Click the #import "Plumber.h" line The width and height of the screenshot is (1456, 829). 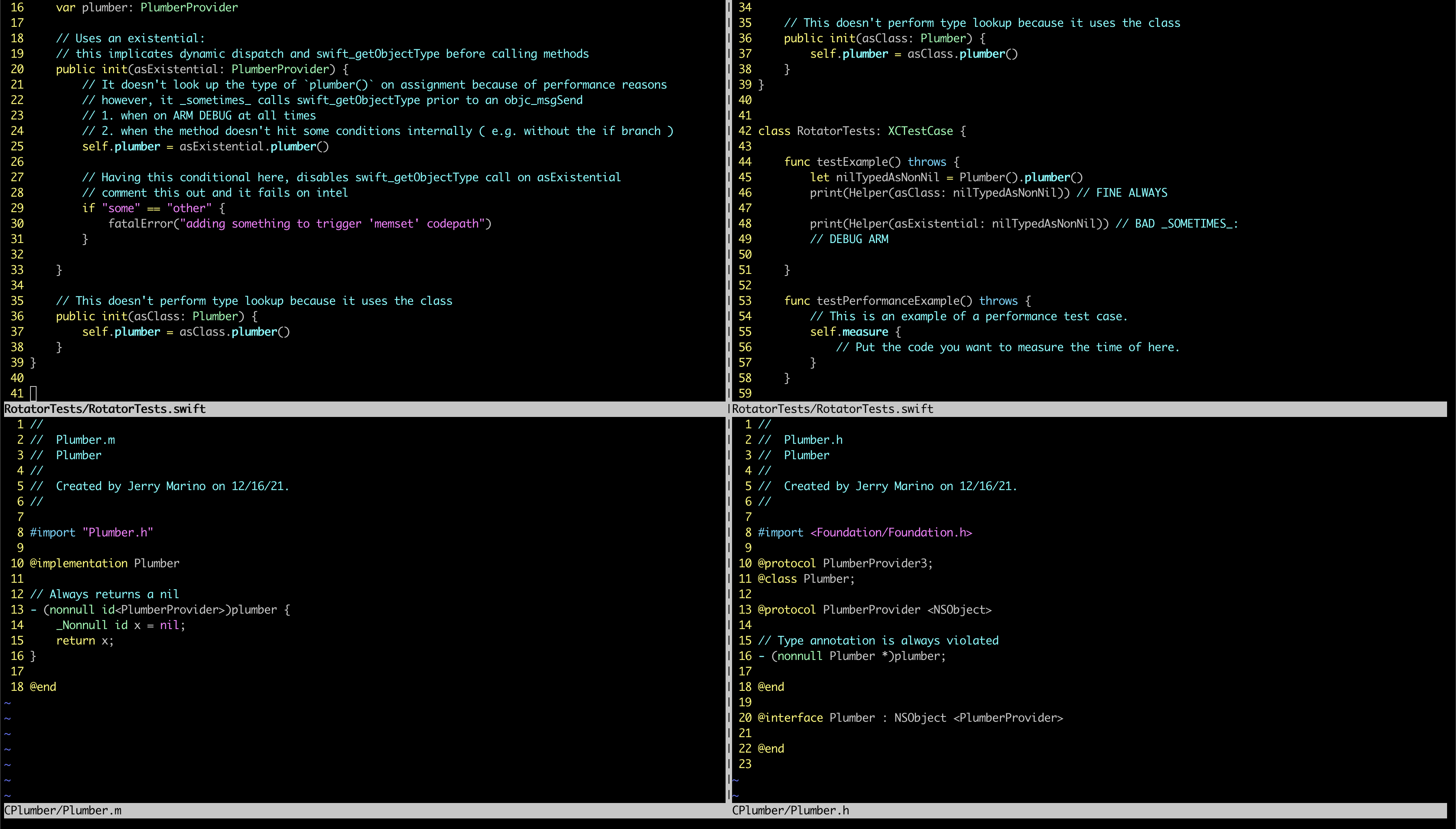[91, 532]
